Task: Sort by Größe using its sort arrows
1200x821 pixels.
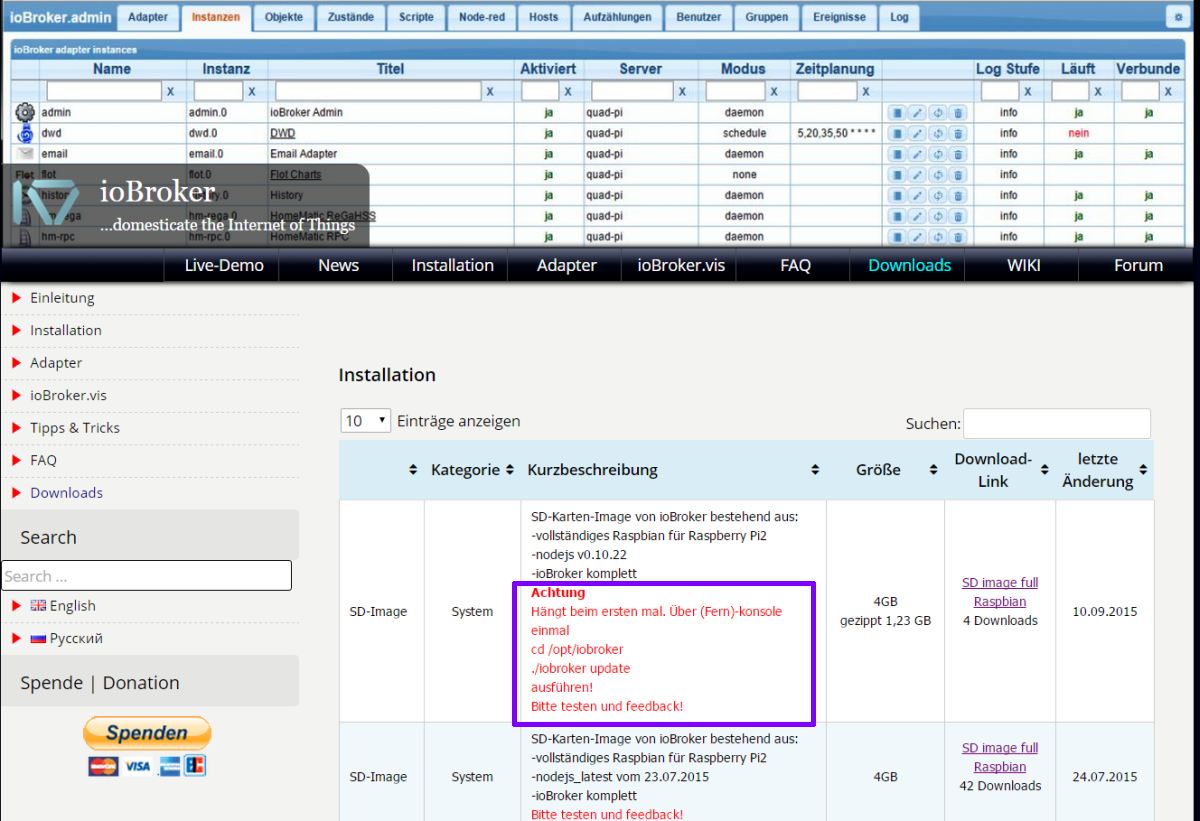Action: coord(933,470)
